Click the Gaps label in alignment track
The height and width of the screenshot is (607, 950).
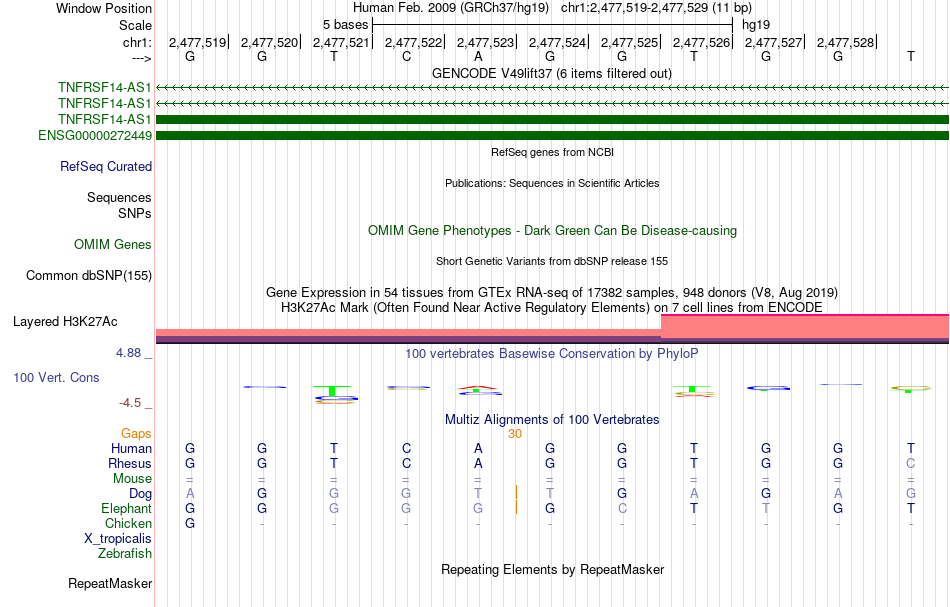[136, 433]
